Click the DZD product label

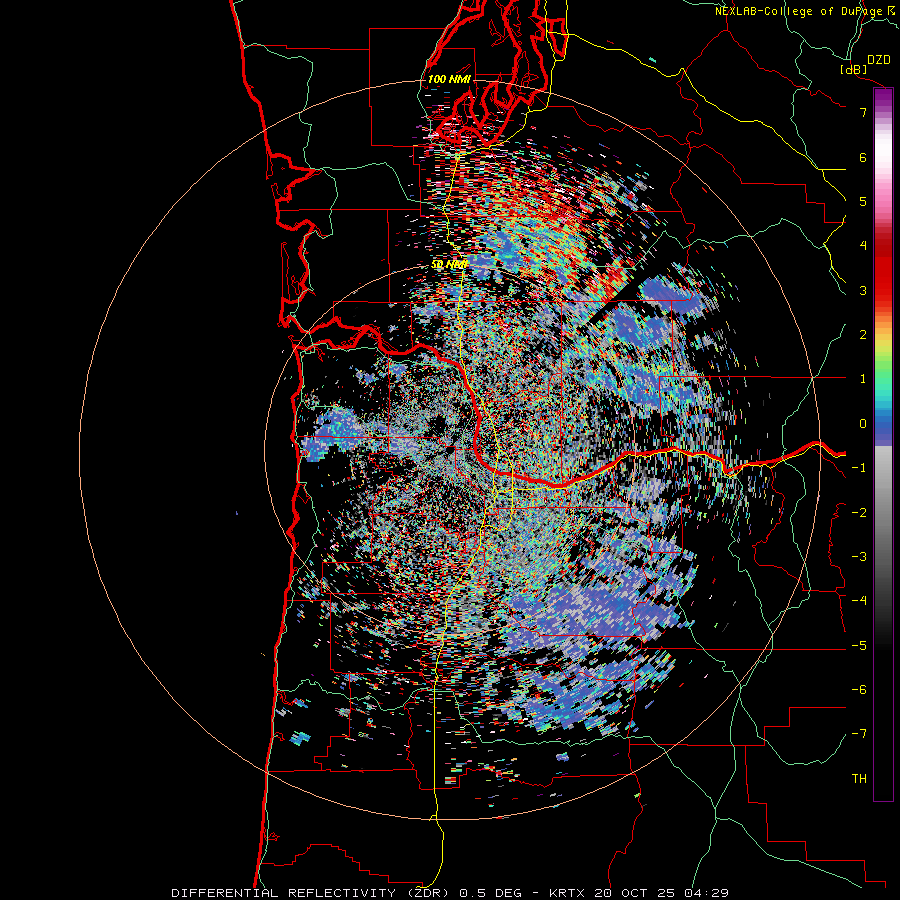click(x=879, y=60)
